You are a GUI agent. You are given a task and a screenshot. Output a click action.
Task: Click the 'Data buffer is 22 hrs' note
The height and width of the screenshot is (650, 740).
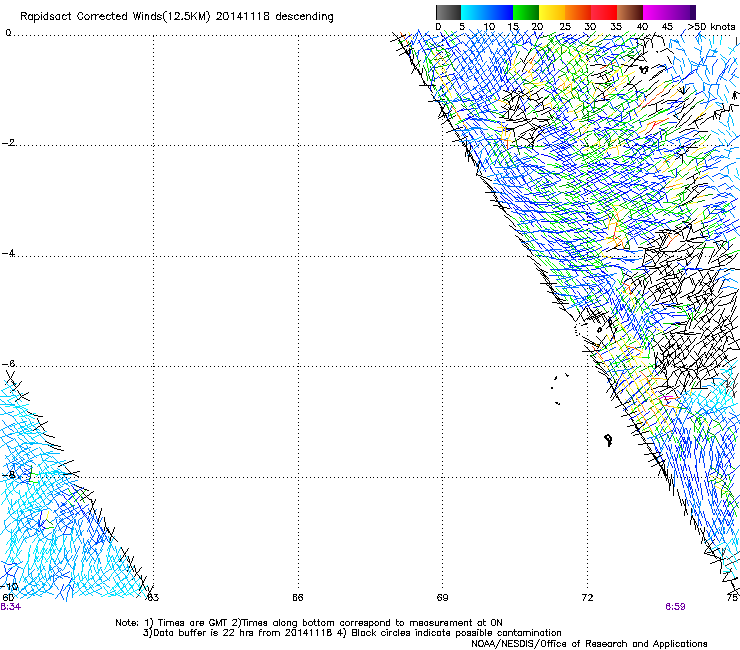point(352,633)
